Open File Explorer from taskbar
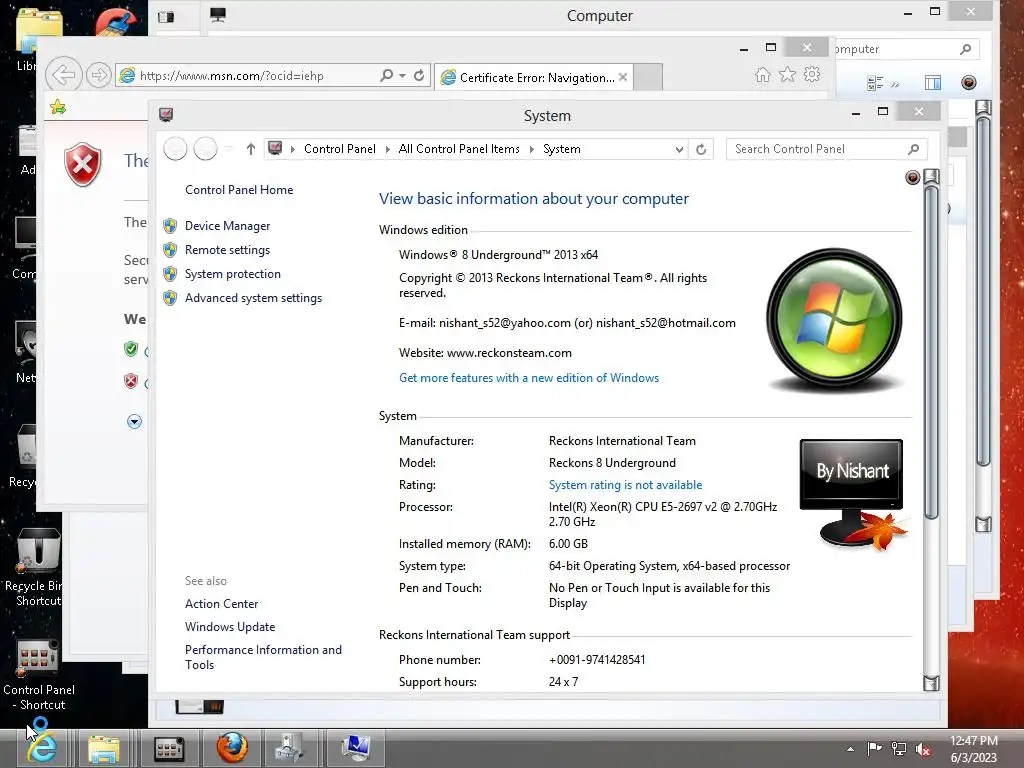The height and width of the screenshot is (768, 1024). [x=103, y=748]
